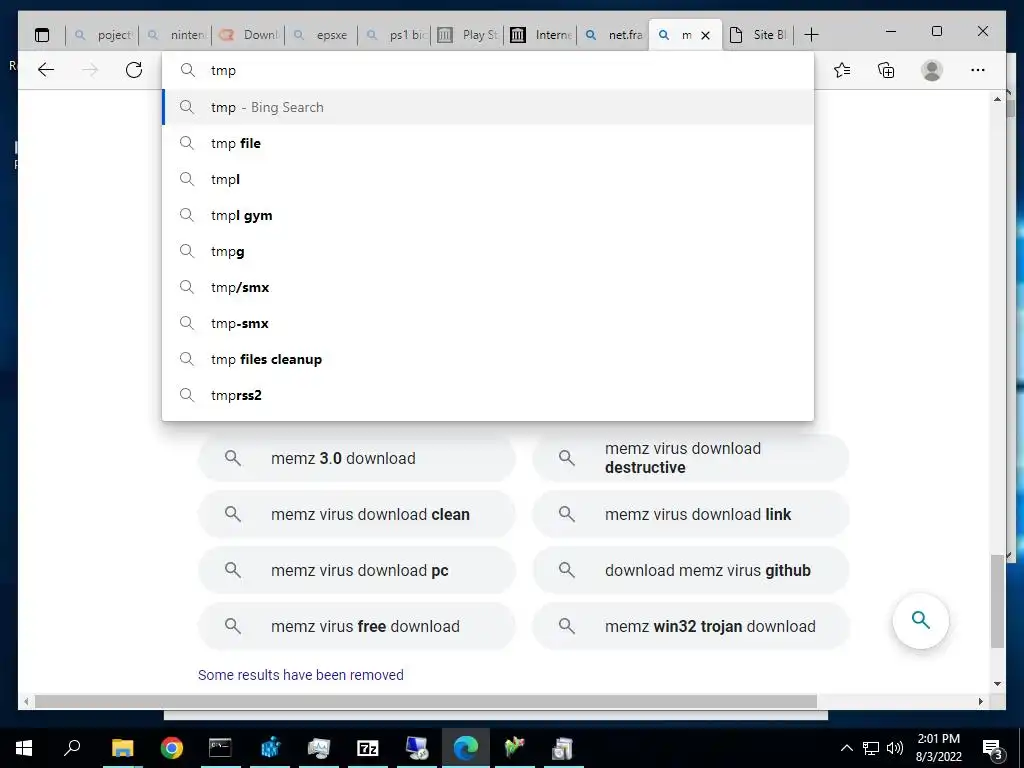Open the vertical tabs actions icon
The width and height of the screenshot is (1024, 768).
tap(42, 35)
